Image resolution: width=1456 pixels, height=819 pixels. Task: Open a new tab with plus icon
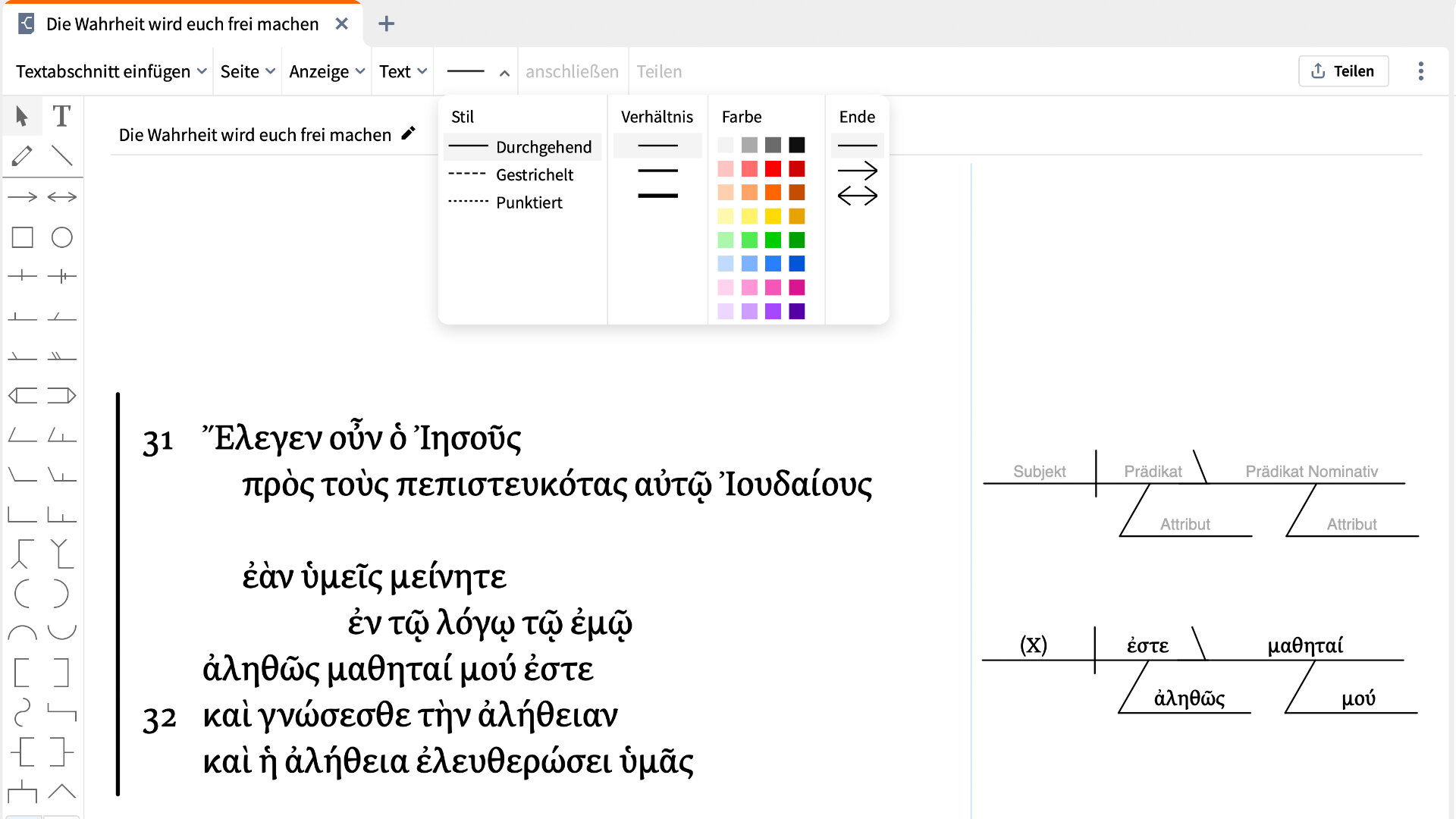pos(386,24)
